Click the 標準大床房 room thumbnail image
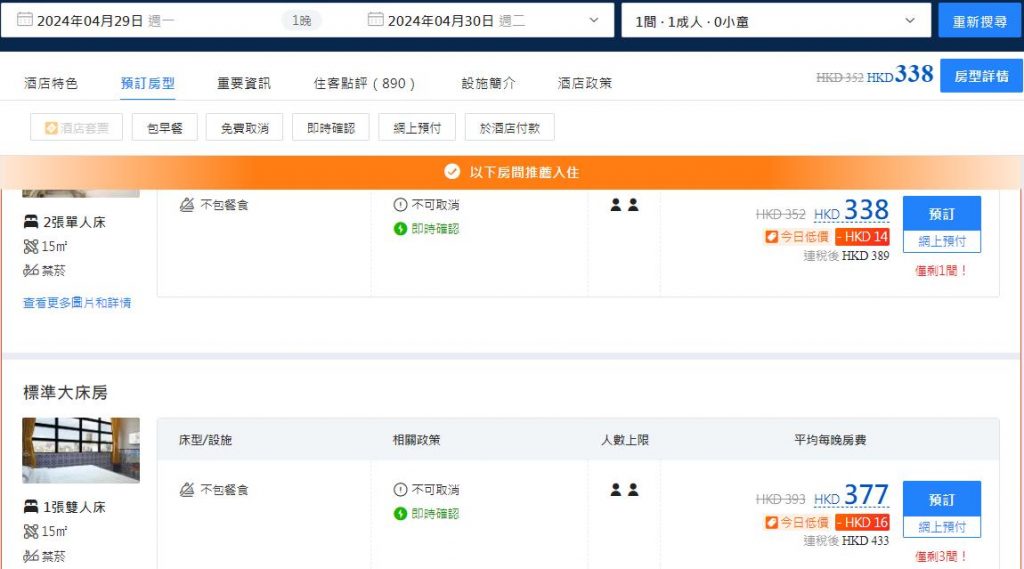 tap(81, 450)
